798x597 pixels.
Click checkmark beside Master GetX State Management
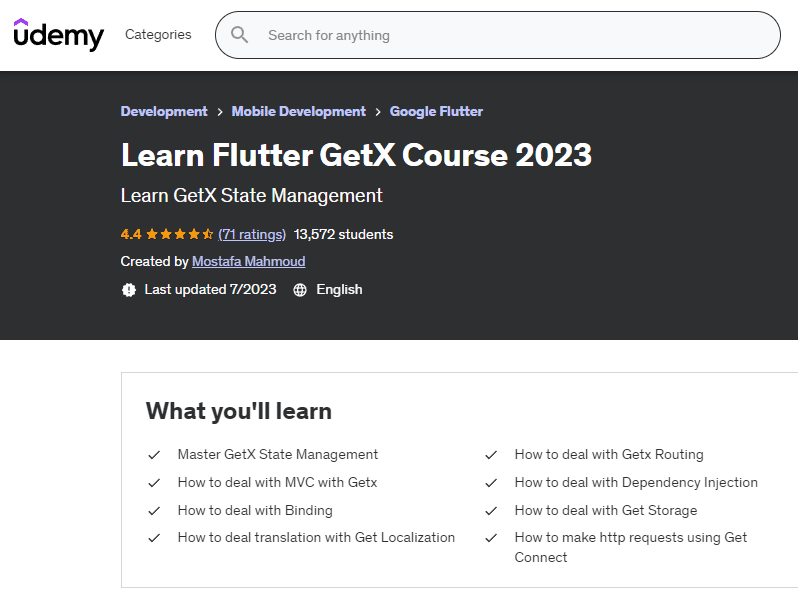click(154, 455)
